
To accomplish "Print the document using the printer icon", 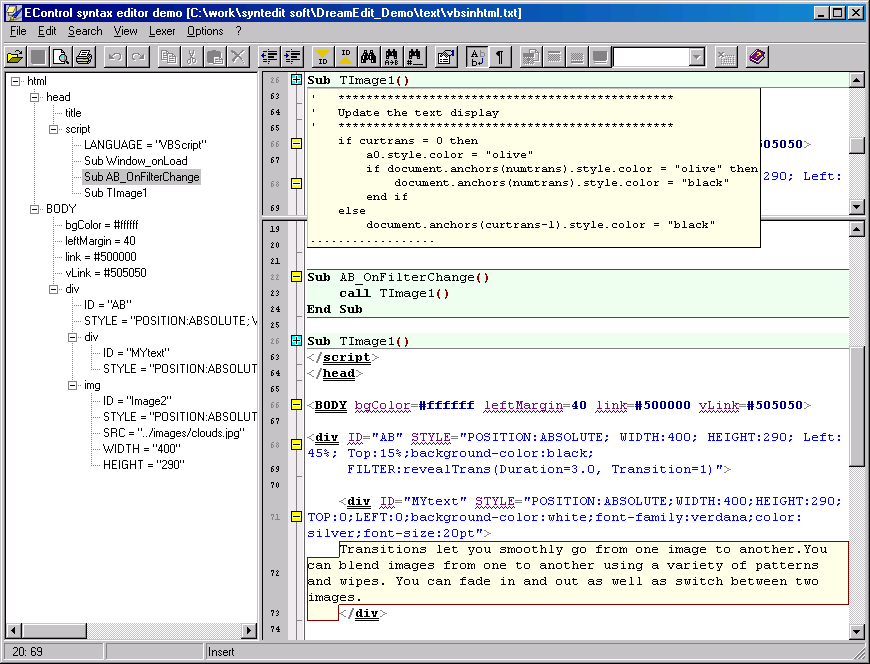I will tap(84, 57).
